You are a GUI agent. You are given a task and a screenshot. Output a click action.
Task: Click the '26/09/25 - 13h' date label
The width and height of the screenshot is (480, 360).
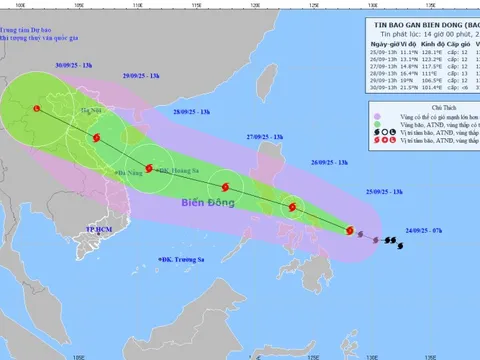(330, 163)
